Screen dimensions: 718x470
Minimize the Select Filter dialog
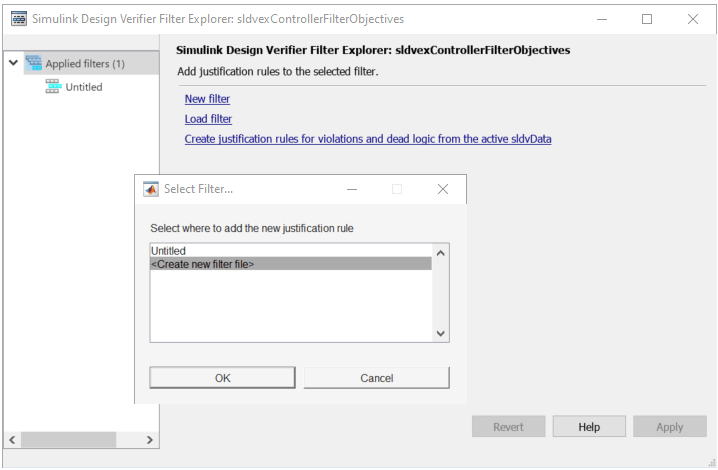coord(352,189)
